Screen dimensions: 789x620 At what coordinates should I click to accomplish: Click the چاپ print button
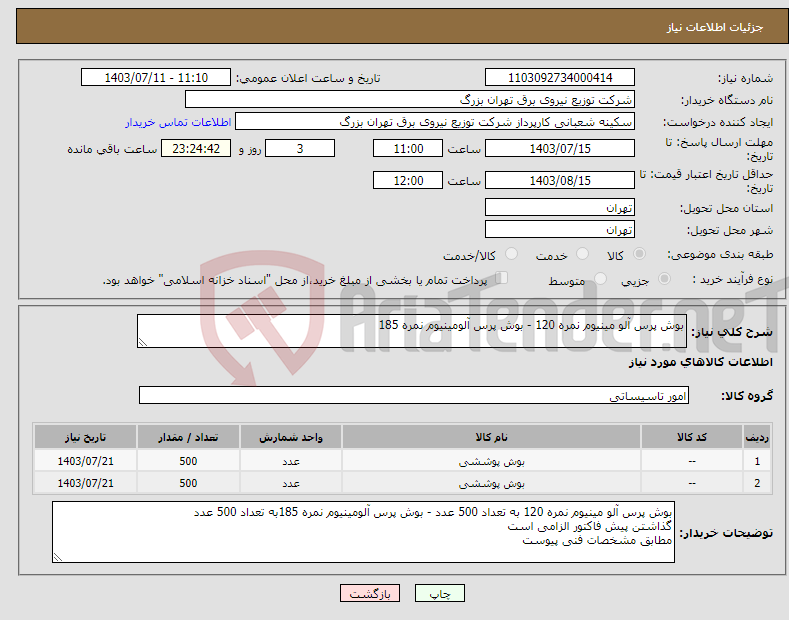440,594
